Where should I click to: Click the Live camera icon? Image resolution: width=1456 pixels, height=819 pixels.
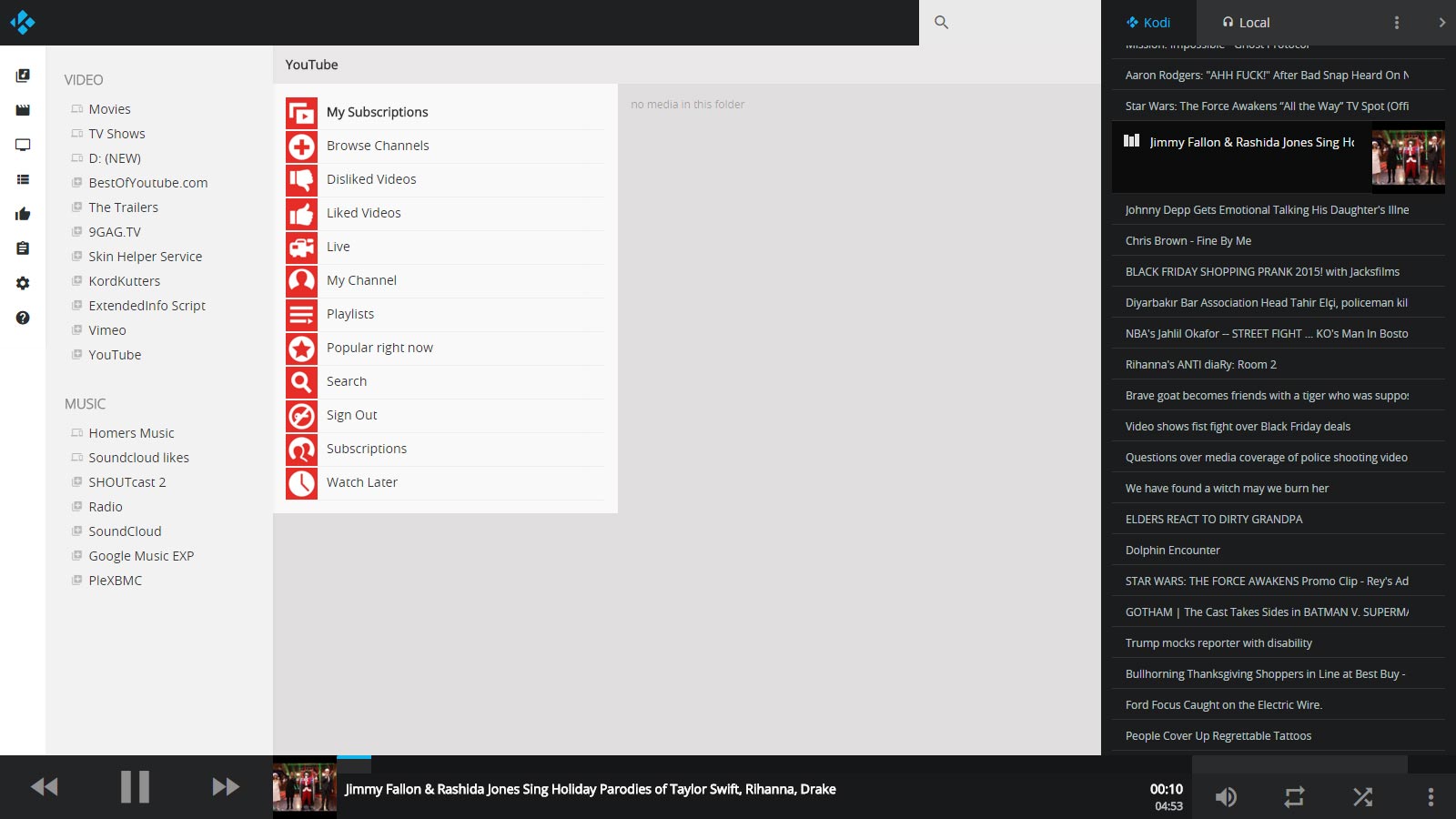[301, 247]
